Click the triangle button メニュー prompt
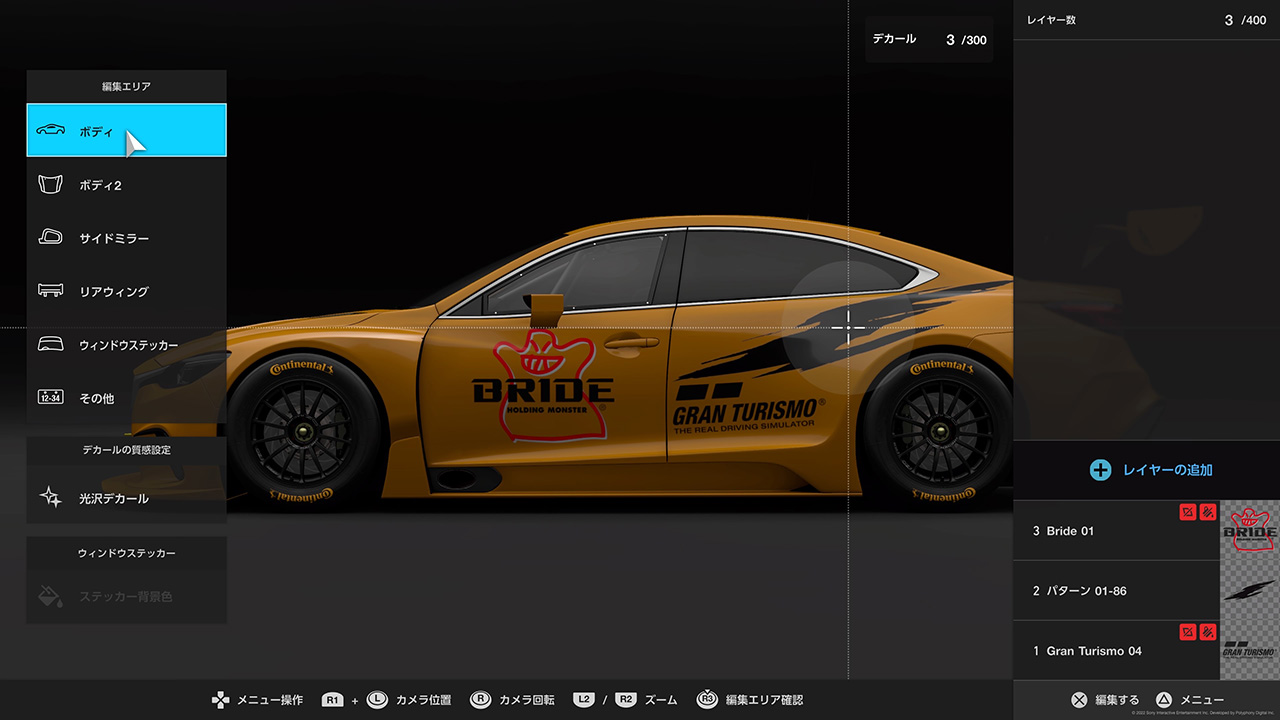The height and width of the screenshot is (720, 1280). [1163, 700]
